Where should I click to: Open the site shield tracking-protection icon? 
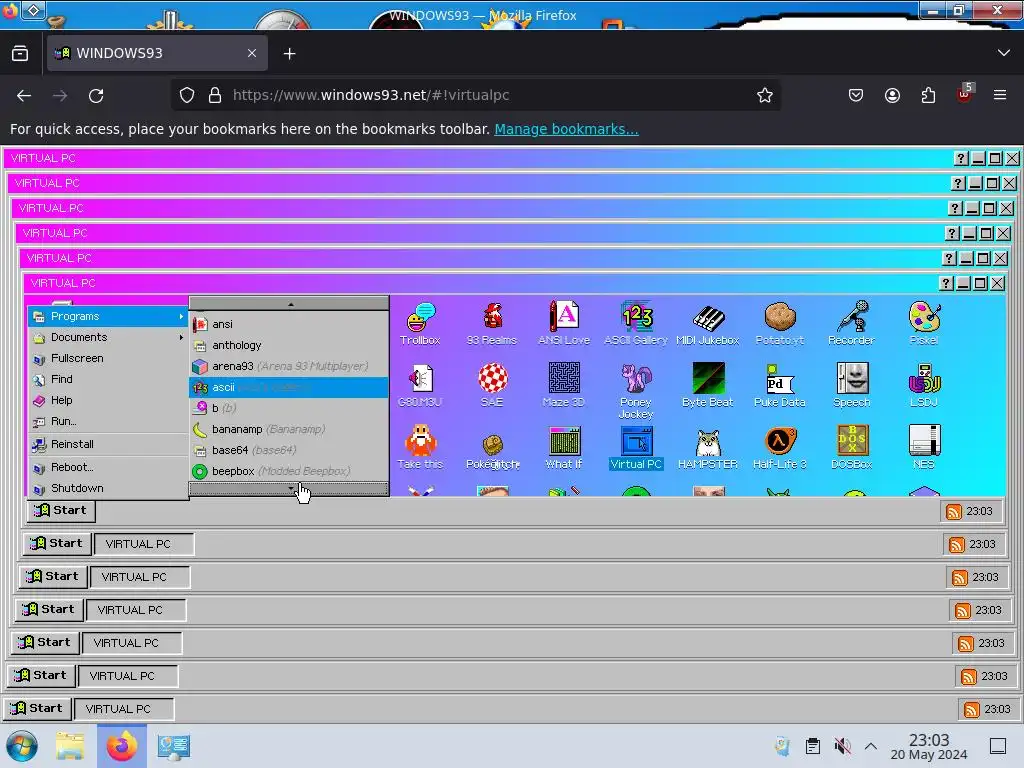[187, 95]
